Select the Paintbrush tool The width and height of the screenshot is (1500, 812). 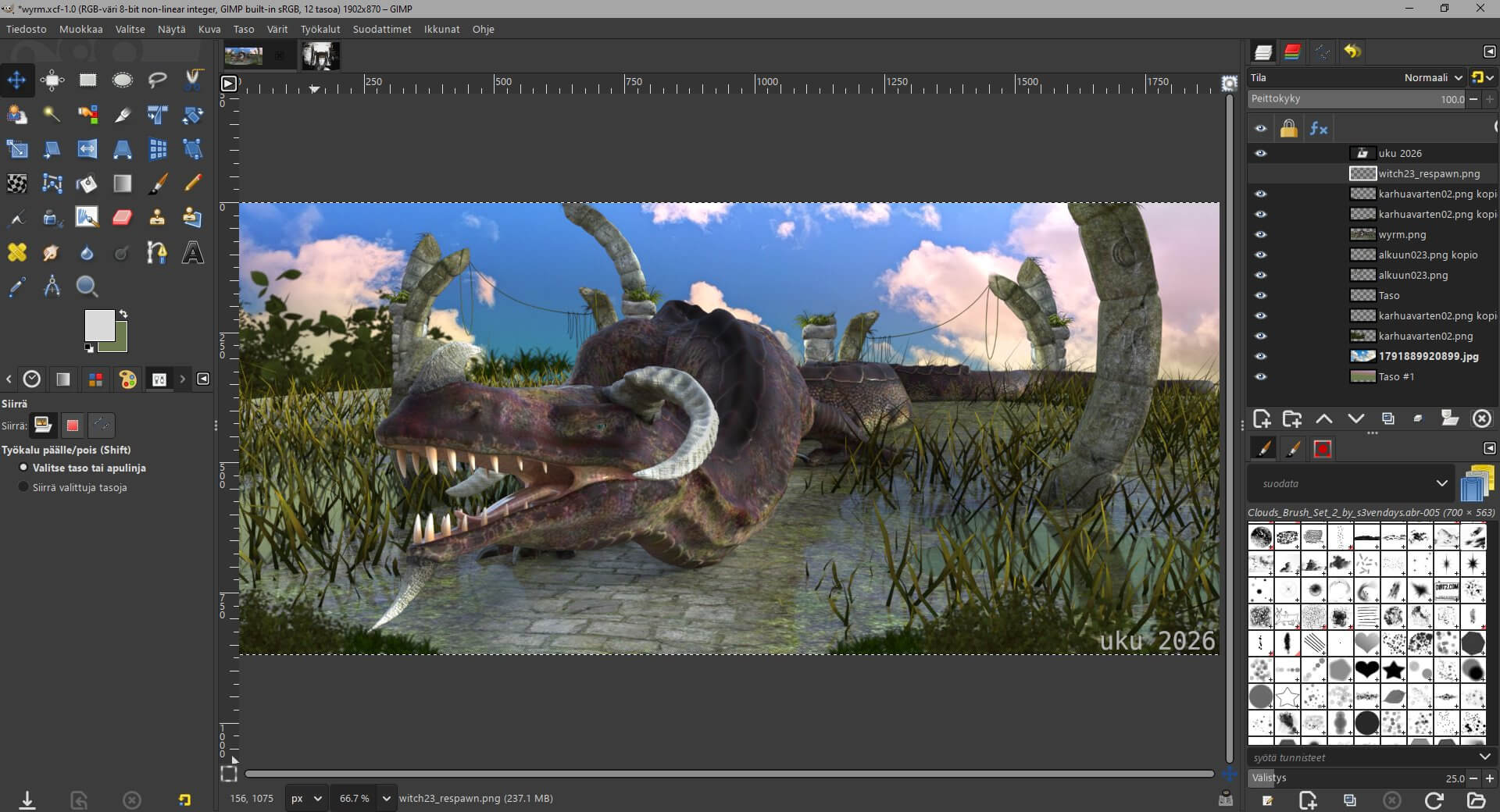pos(158,183)
